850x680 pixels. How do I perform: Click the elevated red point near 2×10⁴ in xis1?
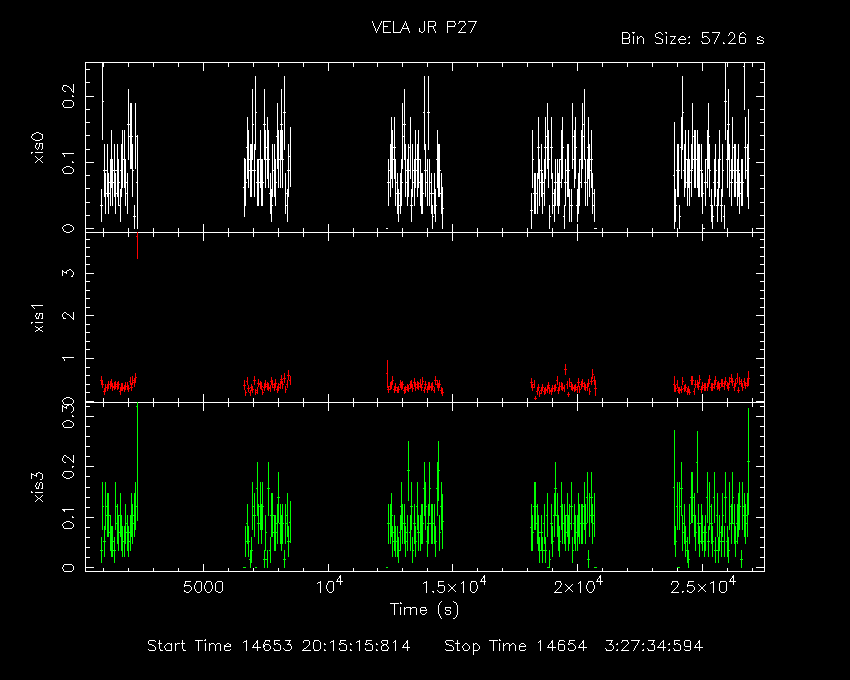pyautogui.click(x=565, y=369)
